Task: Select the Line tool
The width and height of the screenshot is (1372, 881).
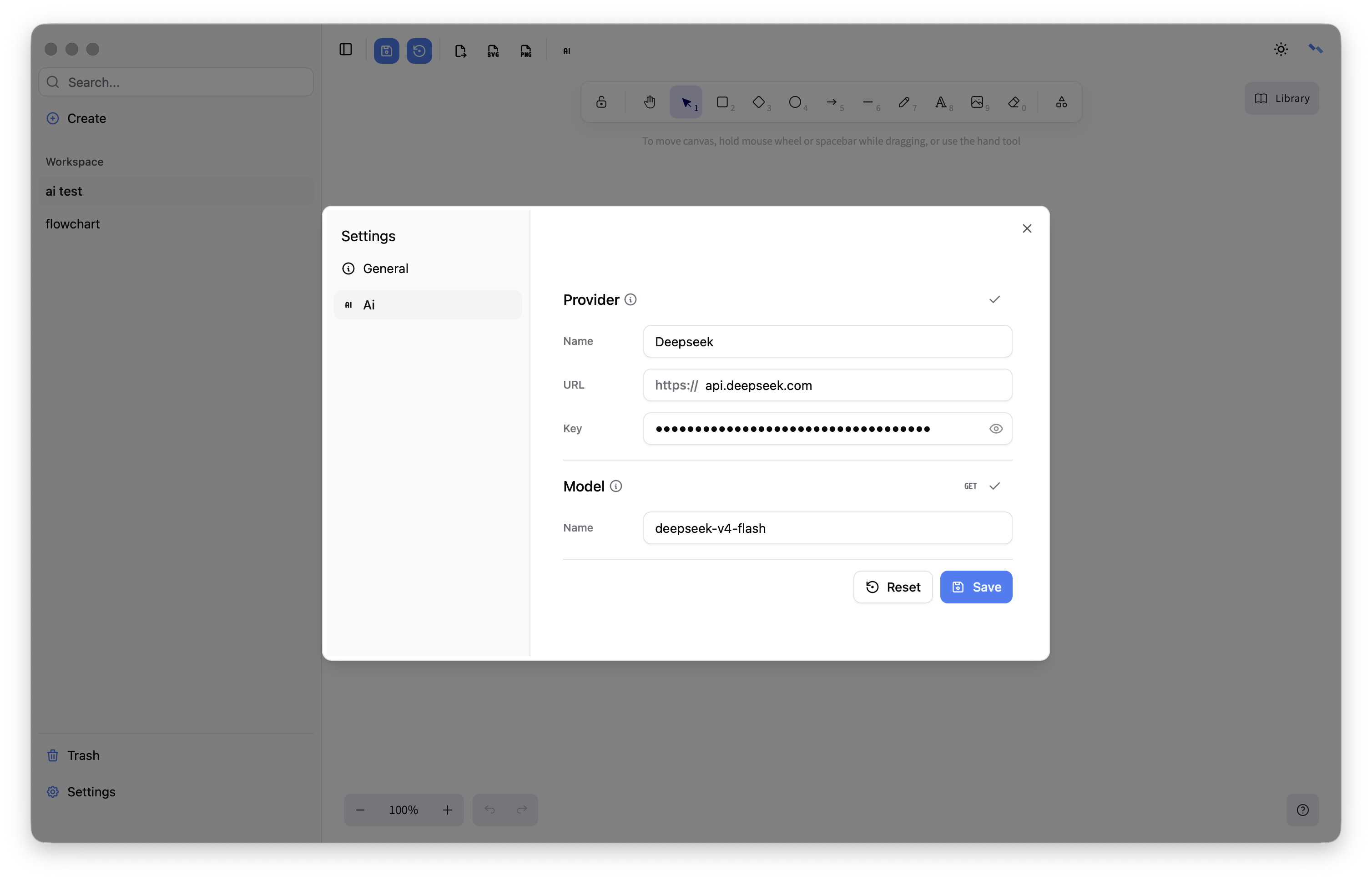Action: click(868, 102)
